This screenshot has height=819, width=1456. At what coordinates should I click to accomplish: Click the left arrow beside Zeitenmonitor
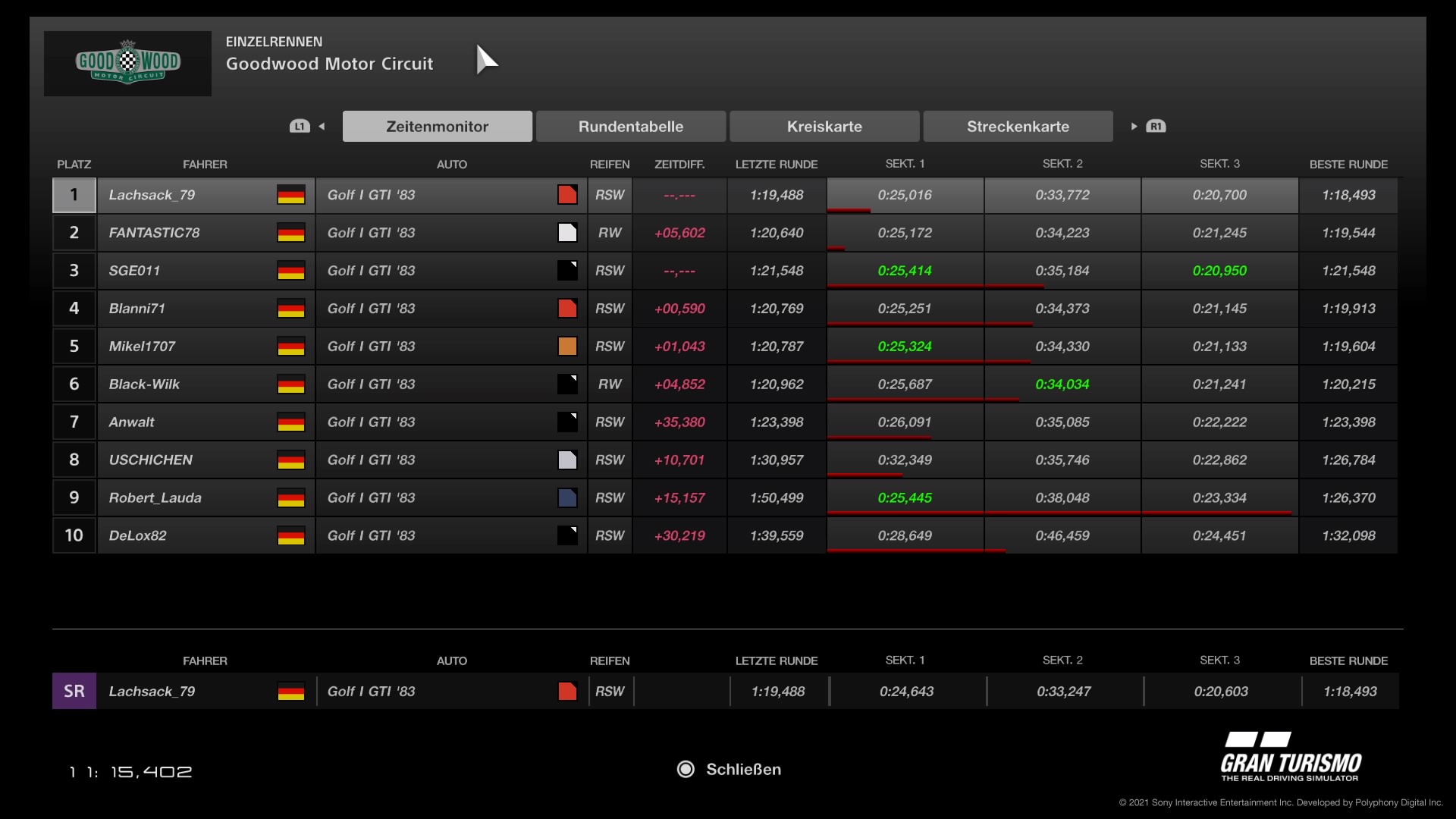(322, 127)
